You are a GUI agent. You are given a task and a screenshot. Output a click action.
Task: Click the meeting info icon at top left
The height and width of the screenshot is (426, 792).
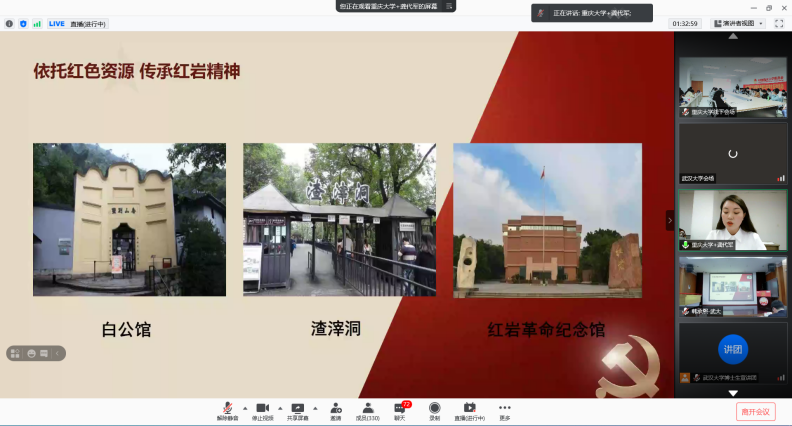[9, 23]
